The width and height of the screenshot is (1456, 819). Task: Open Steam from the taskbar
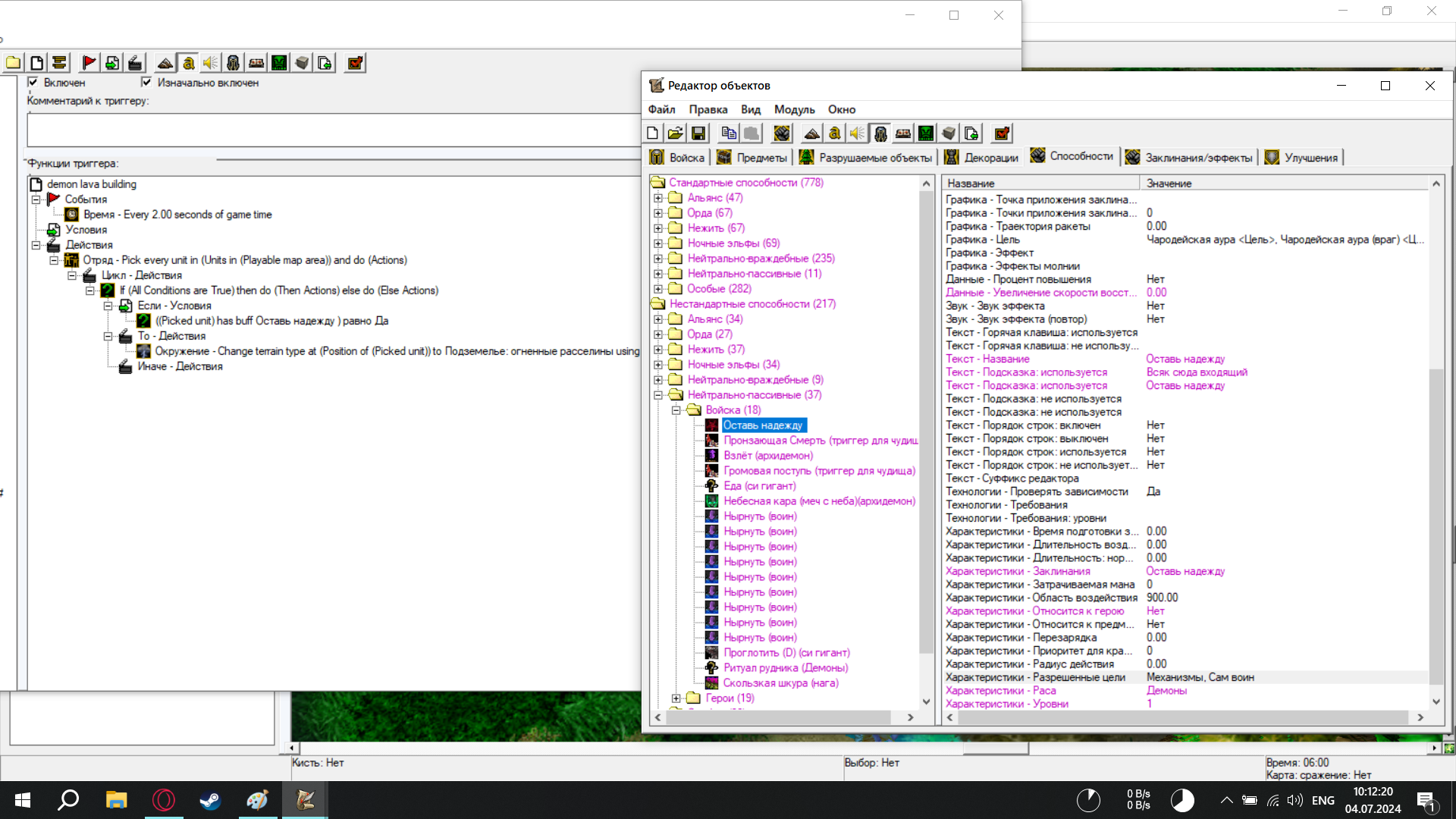(210, 800)
